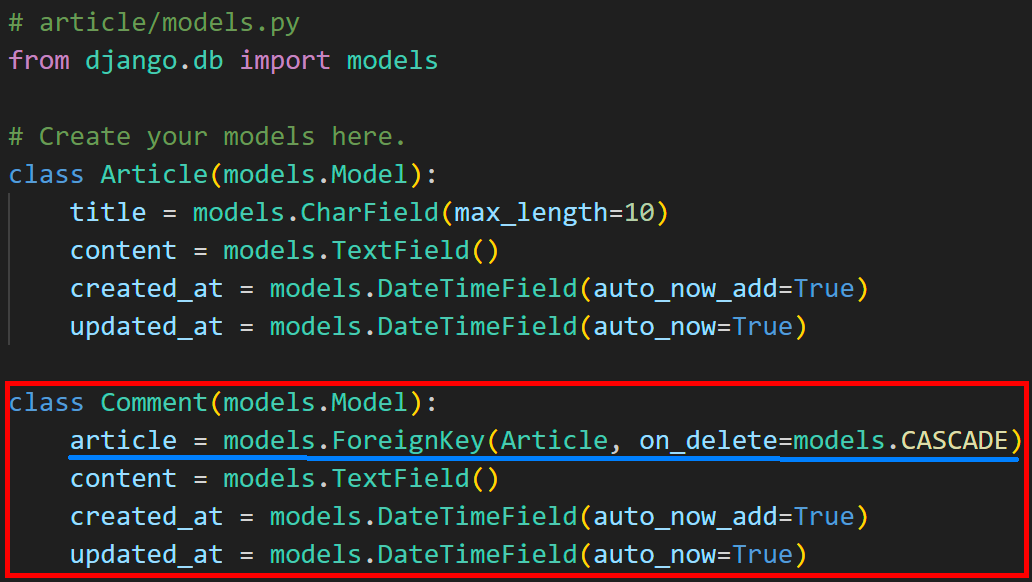Click 'auto_now' in Comment's updated_at line
The width and height of the screenshot is (1032, 582).
pyautogui.click(x=654, y=555)
